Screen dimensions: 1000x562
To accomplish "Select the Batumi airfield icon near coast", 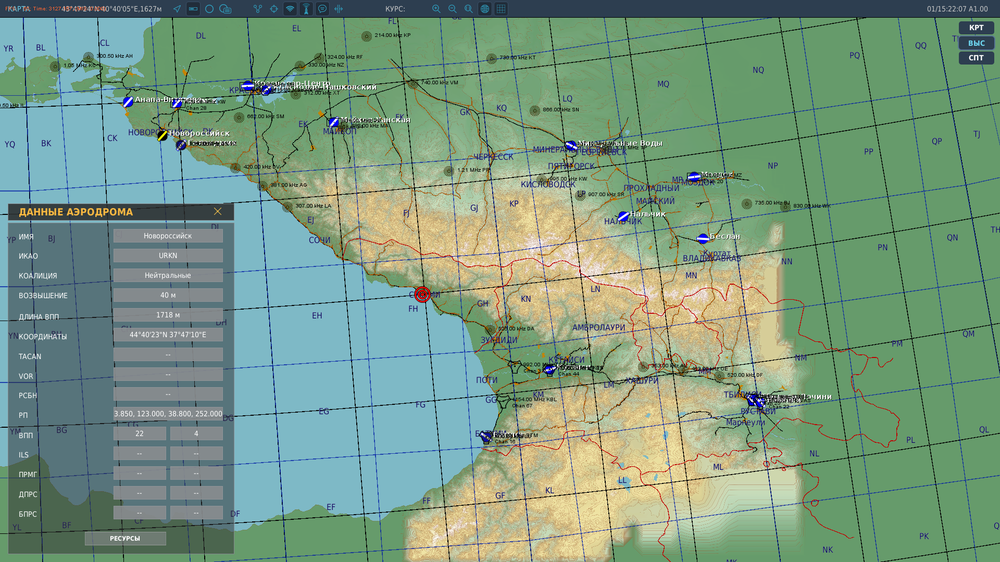I will (486, 437).
